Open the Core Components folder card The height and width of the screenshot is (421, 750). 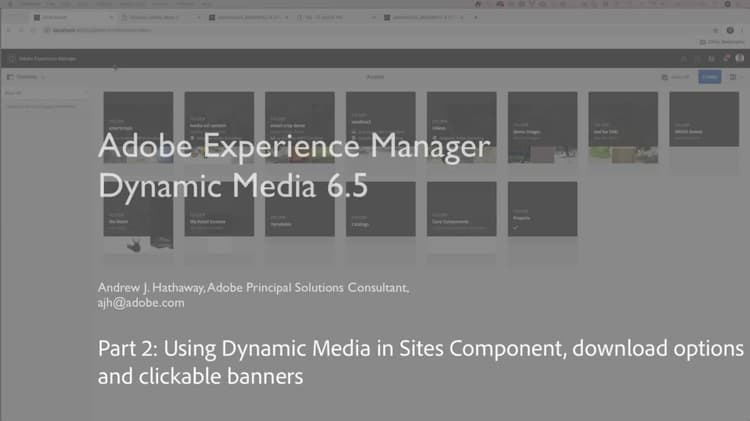point(461,222)
